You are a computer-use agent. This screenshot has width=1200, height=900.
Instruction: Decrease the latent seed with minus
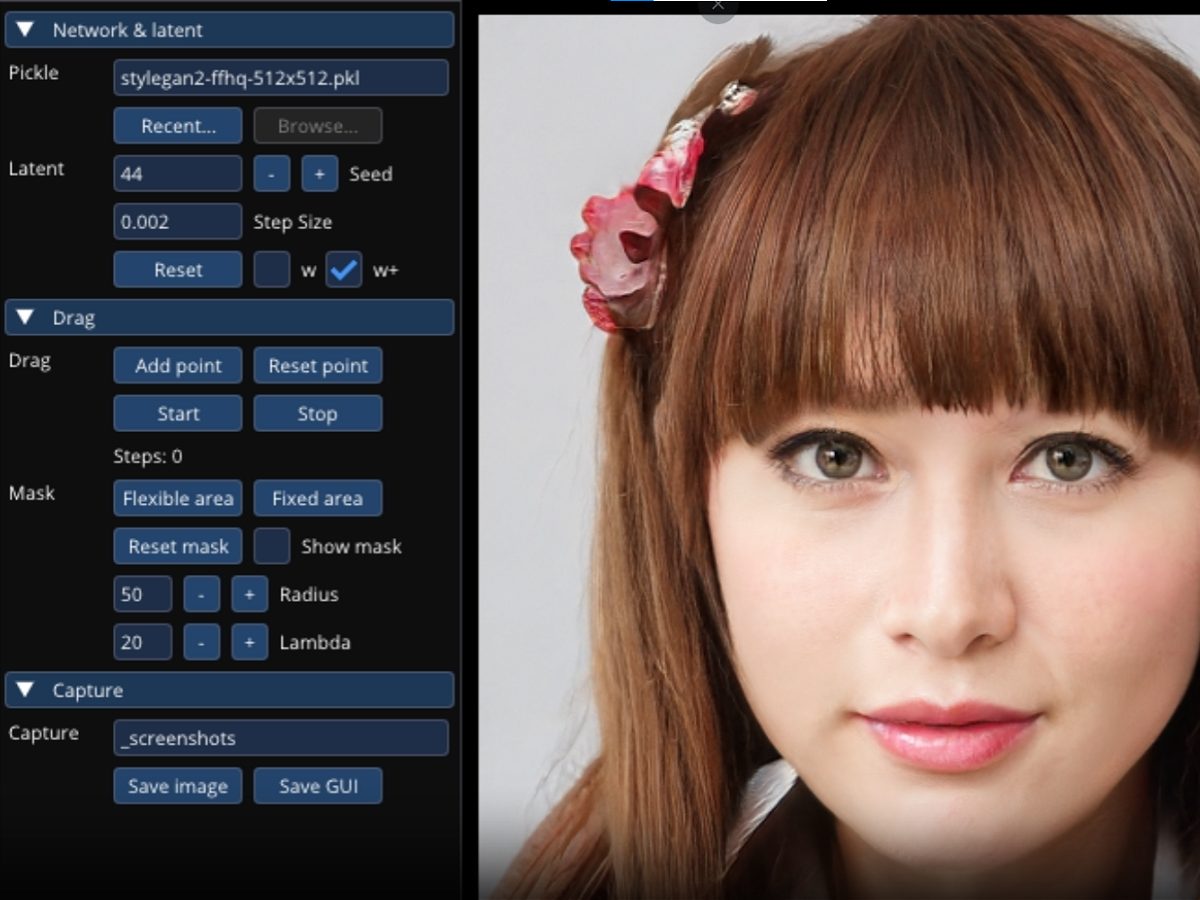tap(271, 174)
